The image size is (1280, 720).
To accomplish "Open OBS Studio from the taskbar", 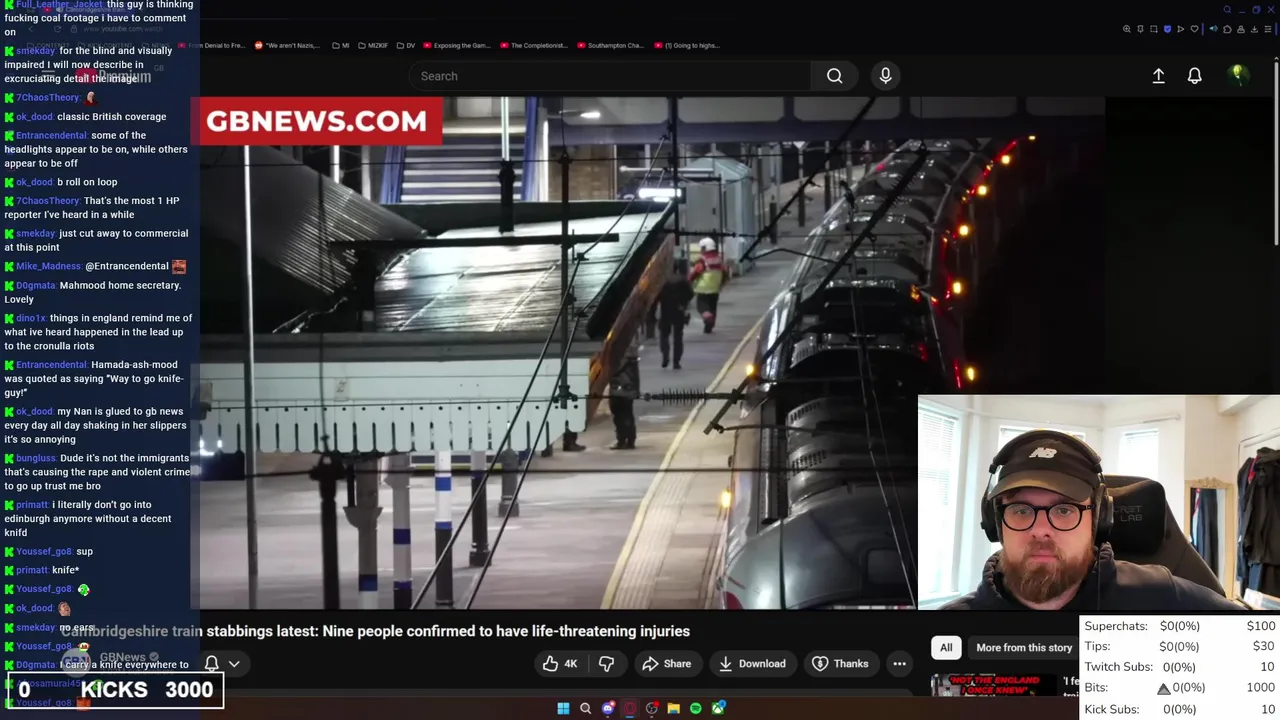I will click(651, 709).
